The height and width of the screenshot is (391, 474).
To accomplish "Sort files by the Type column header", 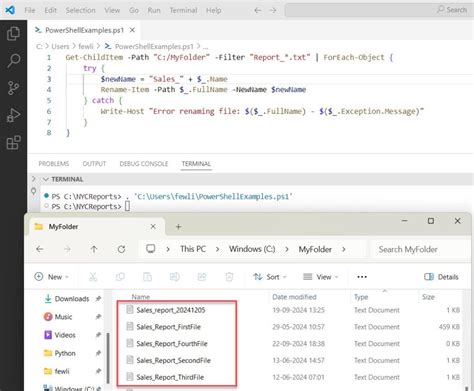I will pos(361,297).
